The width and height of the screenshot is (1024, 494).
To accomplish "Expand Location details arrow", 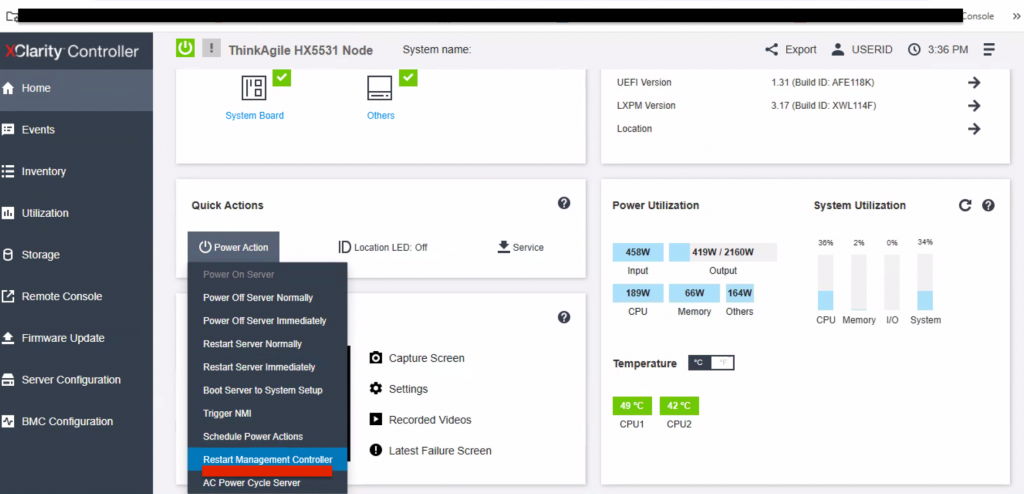I will point(973,128).
